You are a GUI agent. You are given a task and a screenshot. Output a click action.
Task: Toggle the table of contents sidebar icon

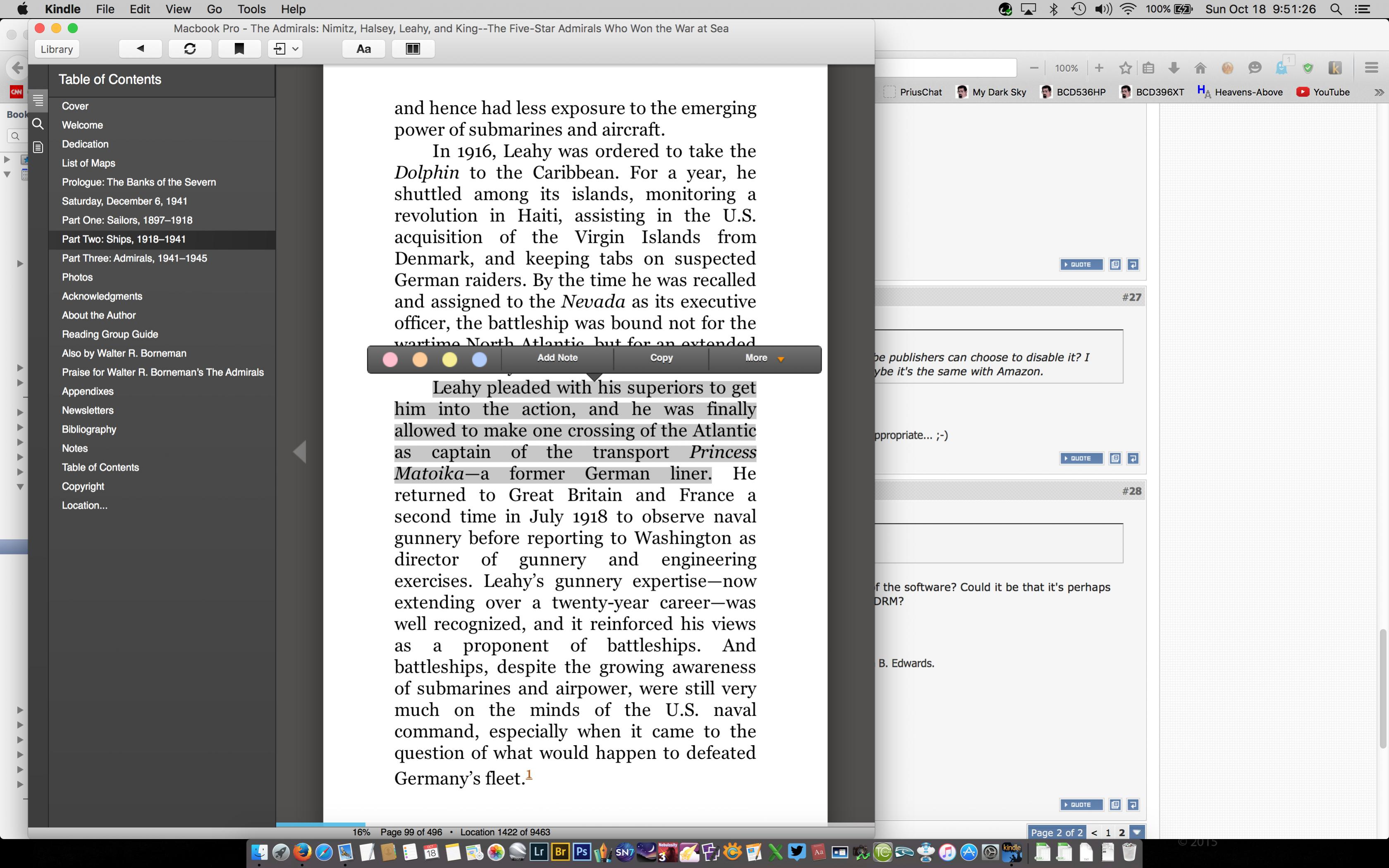pos(38,100)
